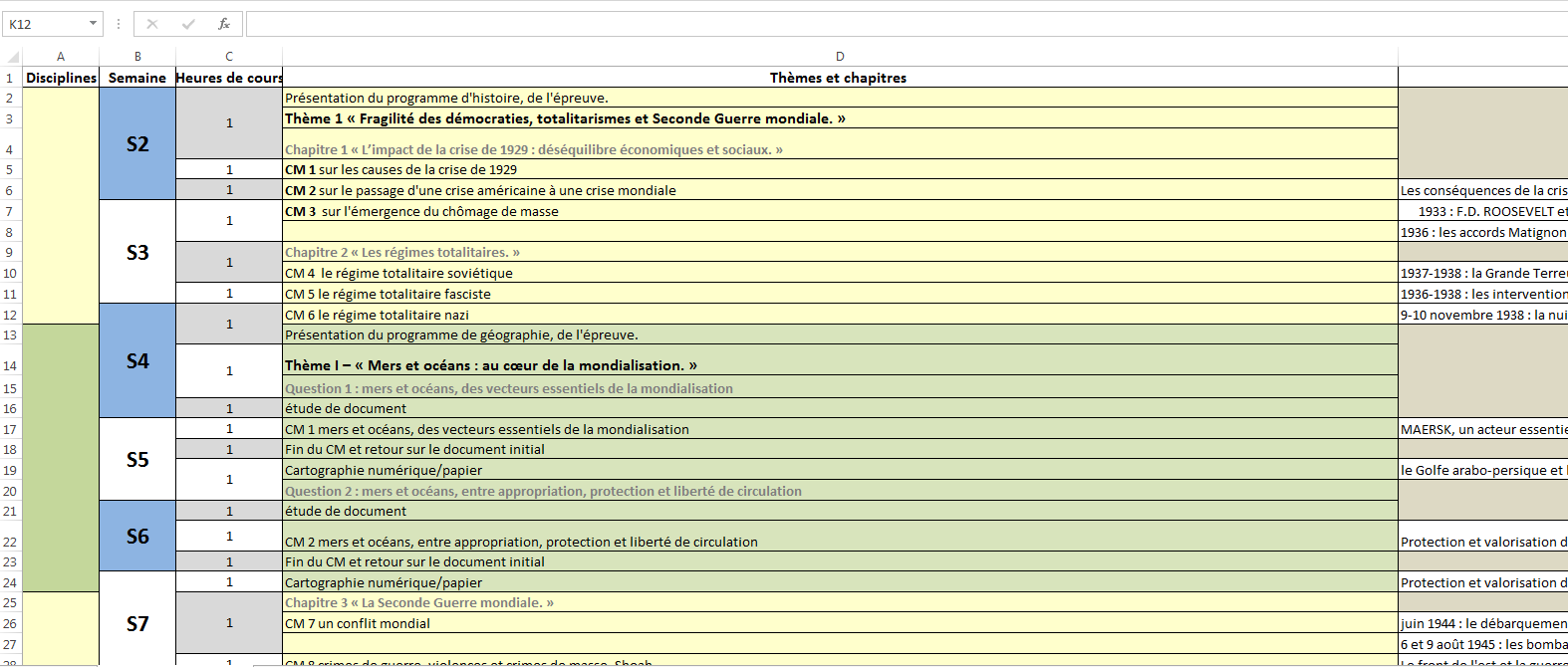This screenshot has width=1568, height=667.
Task: Click 'CM 2 mers et océans, entre appropriation' cell
Action: click(840, 537)
